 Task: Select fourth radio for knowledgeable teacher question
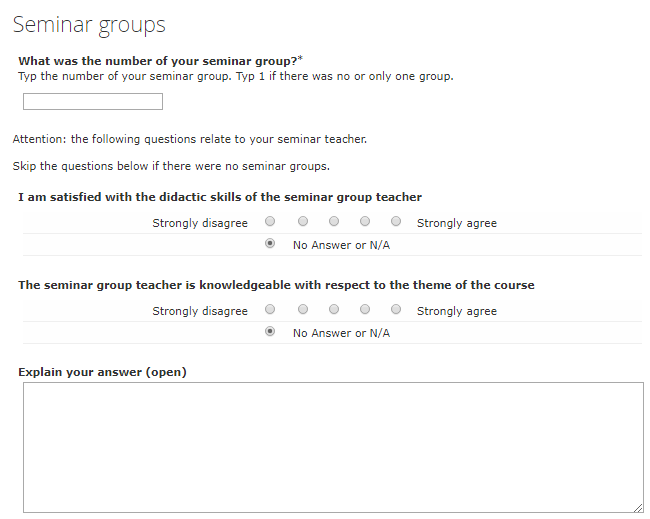point(365,309)
